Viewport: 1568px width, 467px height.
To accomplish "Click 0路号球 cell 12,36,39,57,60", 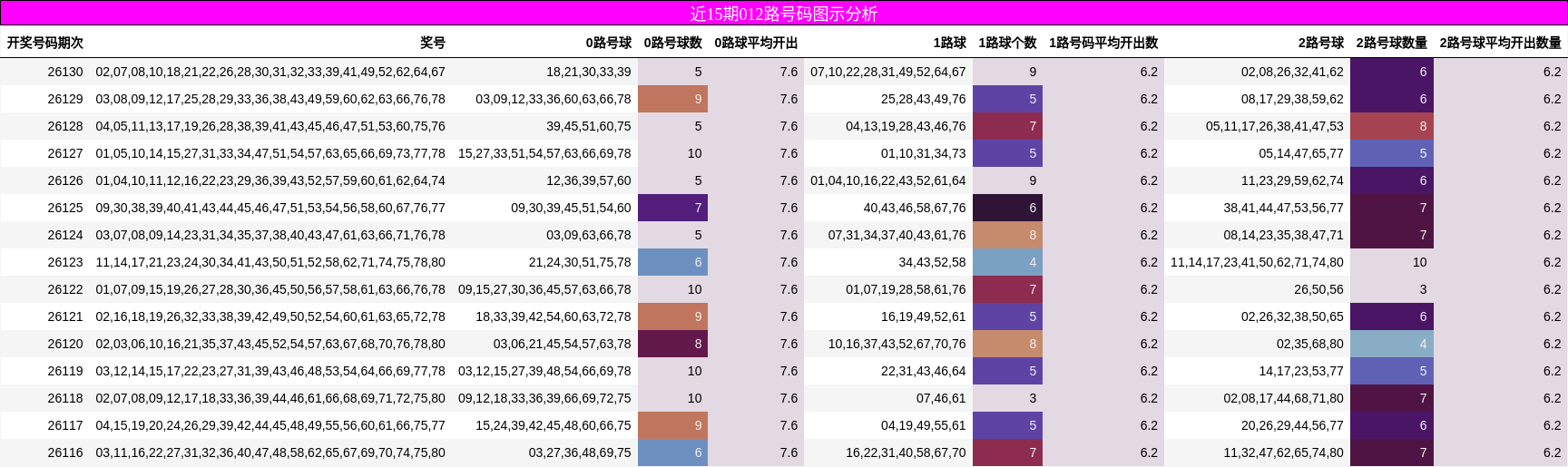I will click(589, 180).
